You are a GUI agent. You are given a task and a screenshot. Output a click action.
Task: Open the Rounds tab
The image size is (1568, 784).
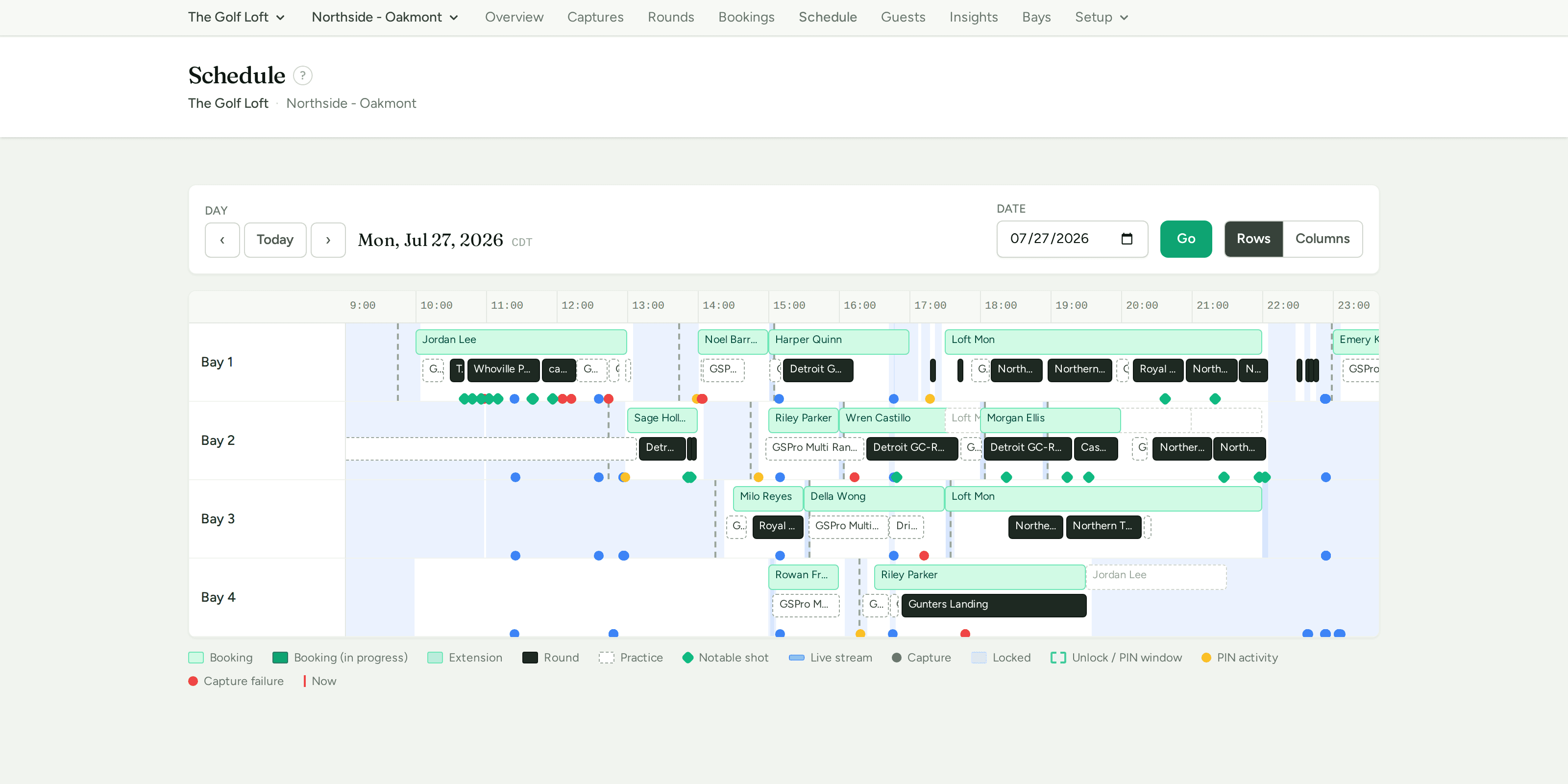[x=671, y=17]
